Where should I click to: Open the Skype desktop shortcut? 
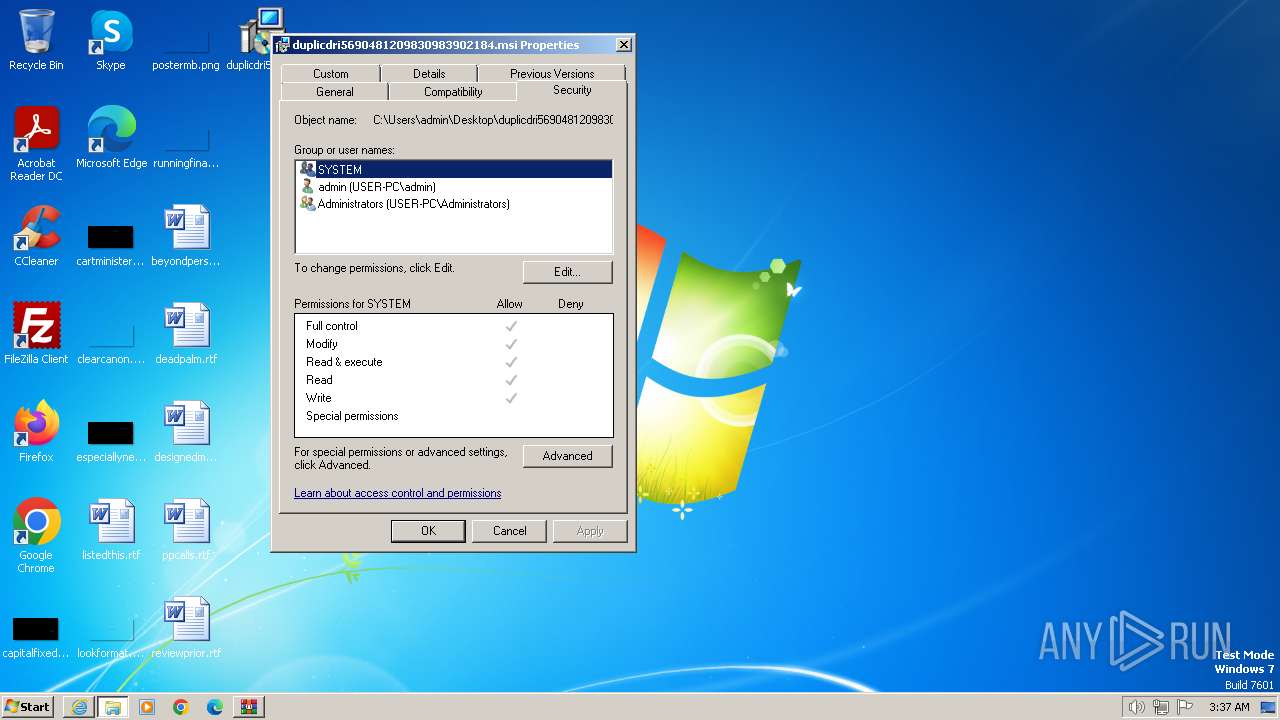pos(110,40)
